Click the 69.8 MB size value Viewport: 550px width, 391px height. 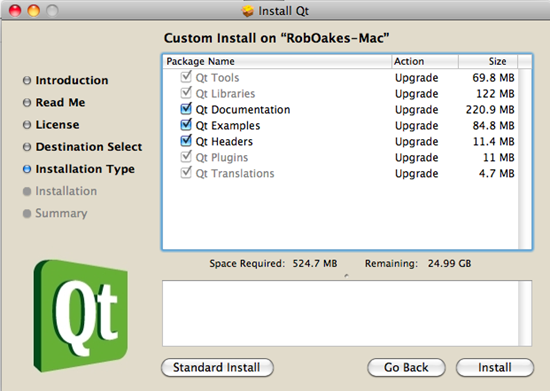pos(493,78)
